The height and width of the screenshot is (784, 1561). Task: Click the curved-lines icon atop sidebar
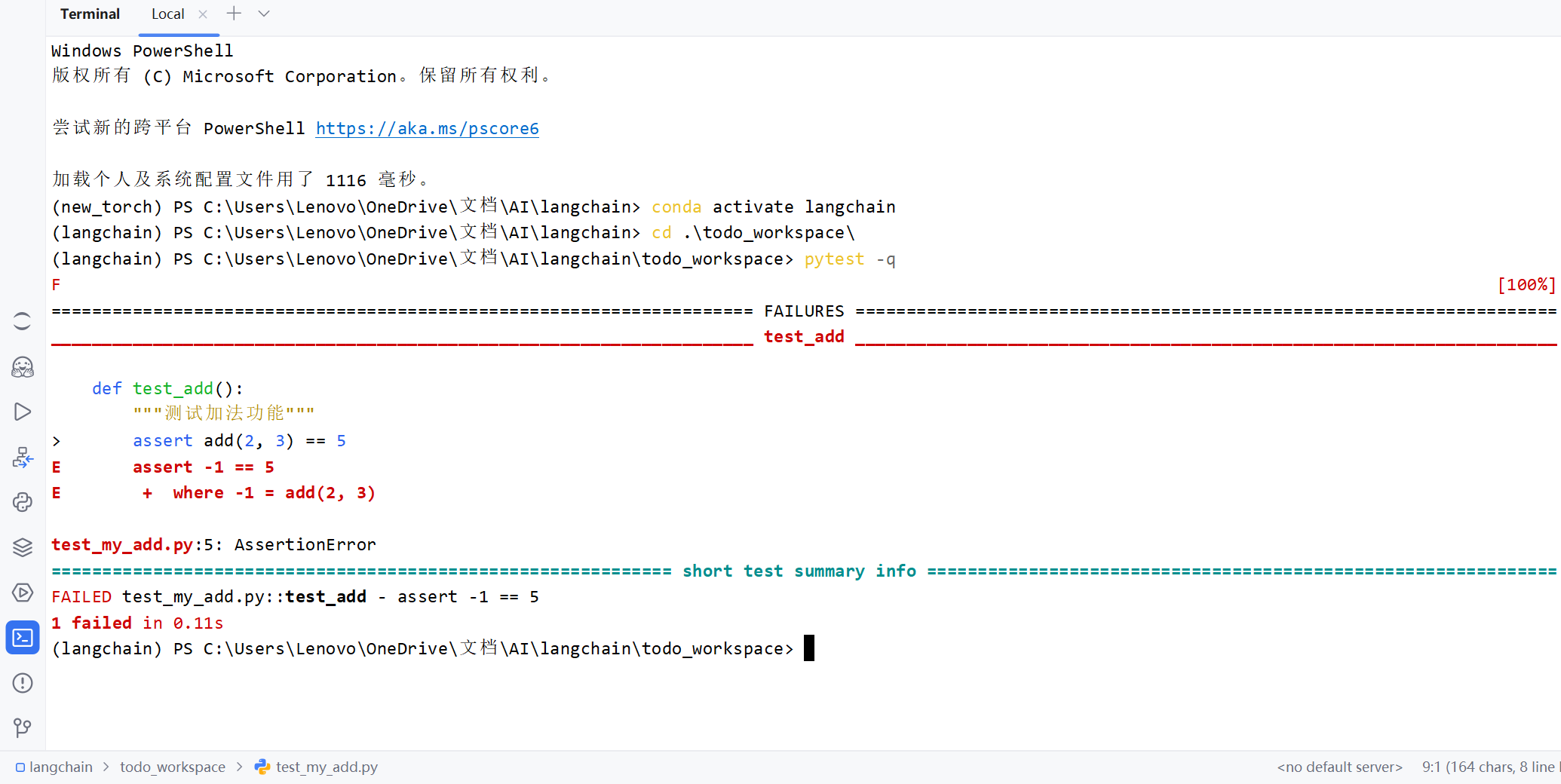[23, 321]
